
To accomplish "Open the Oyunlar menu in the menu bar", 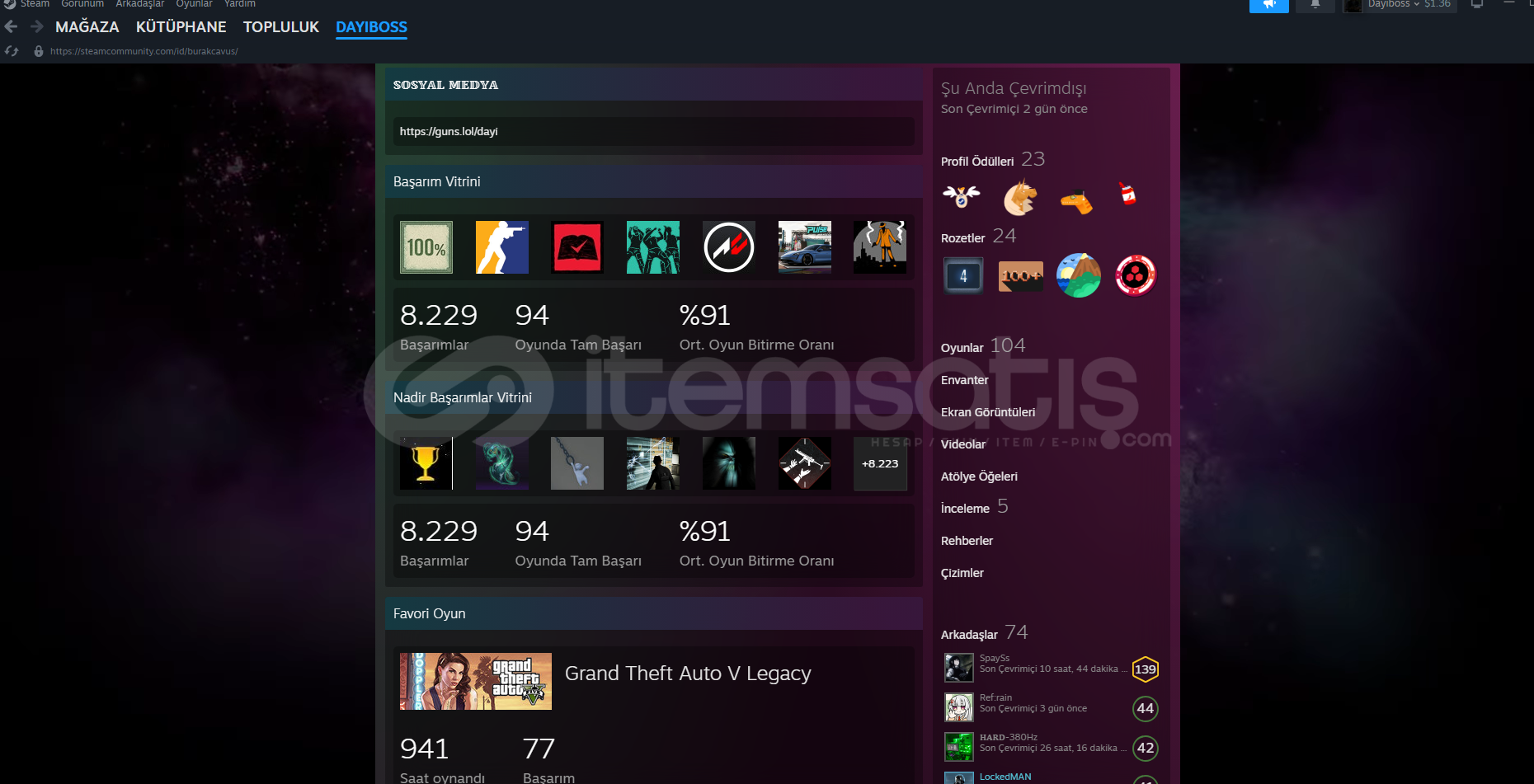I will (195, 4).
